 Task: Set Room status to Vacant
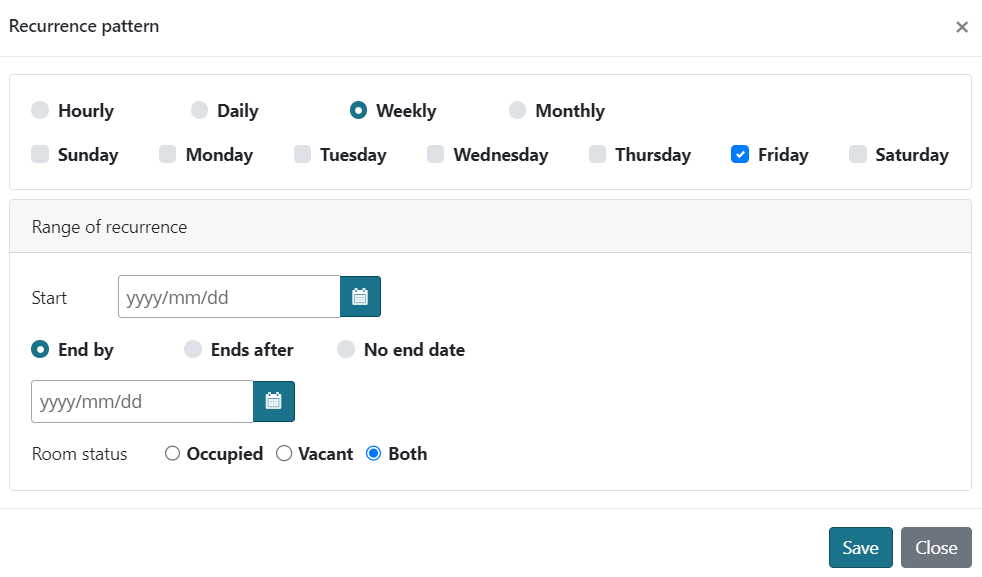pos(284,454)
